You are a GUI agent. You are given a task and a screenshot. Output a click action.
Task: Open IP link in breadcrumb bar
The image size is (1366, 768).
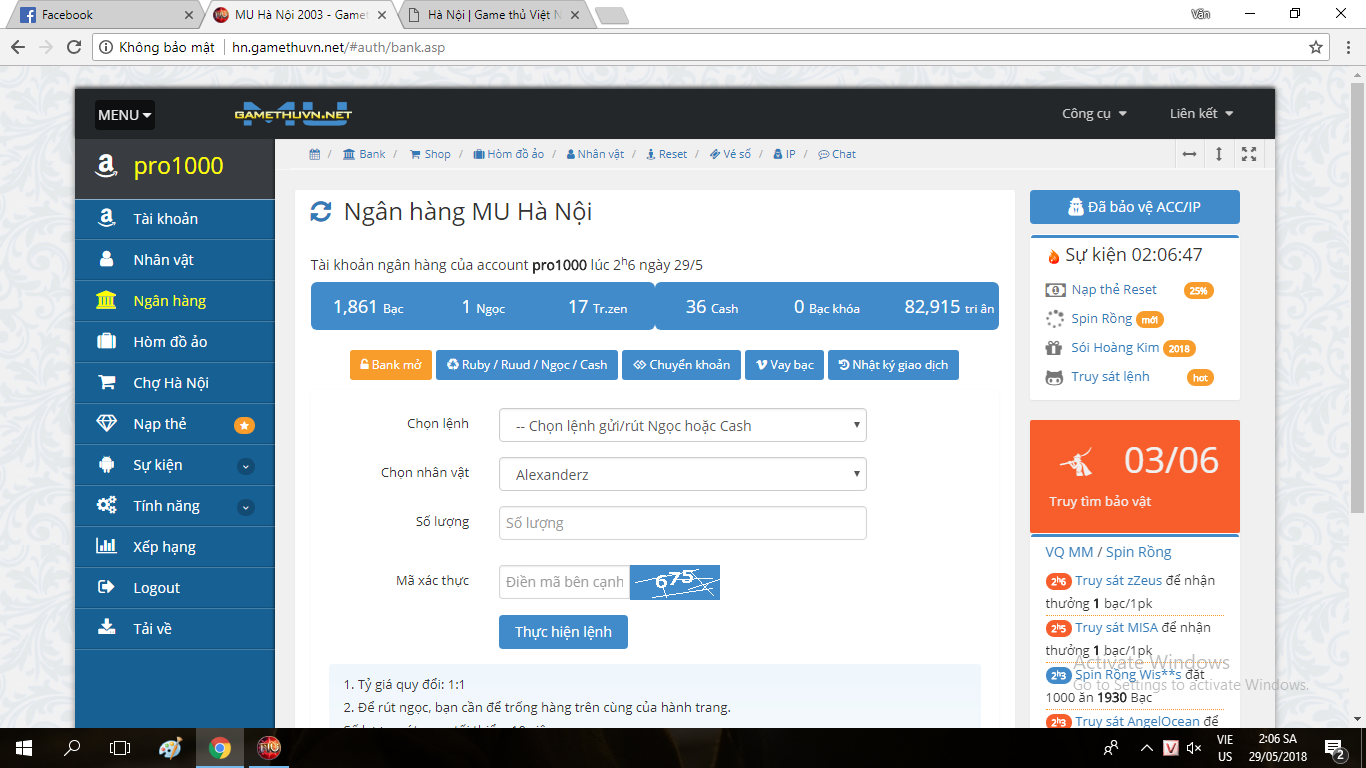coord(784,154)
